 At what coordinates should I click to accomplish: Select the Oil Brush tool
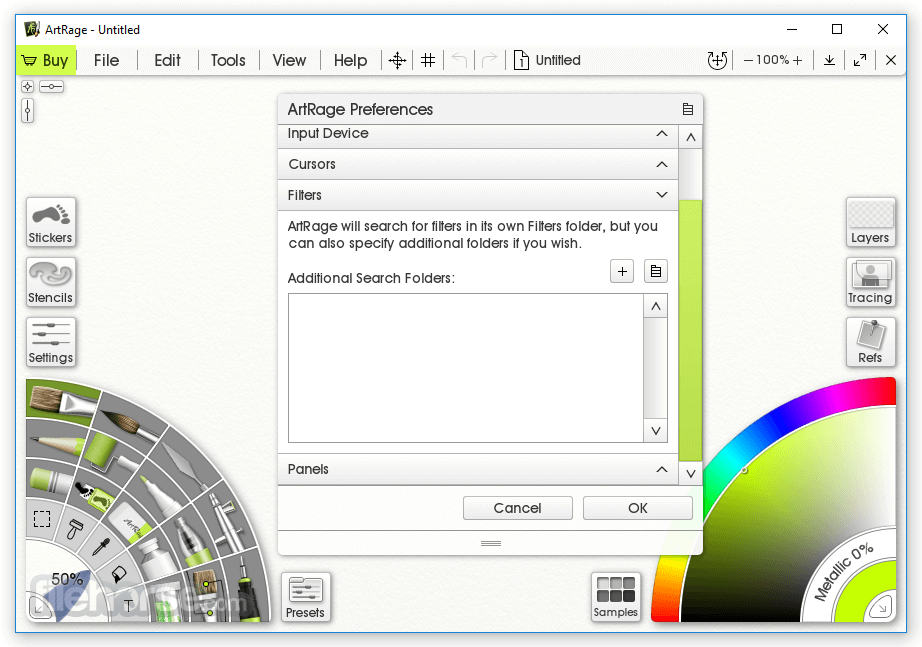[x=62, y=400]
